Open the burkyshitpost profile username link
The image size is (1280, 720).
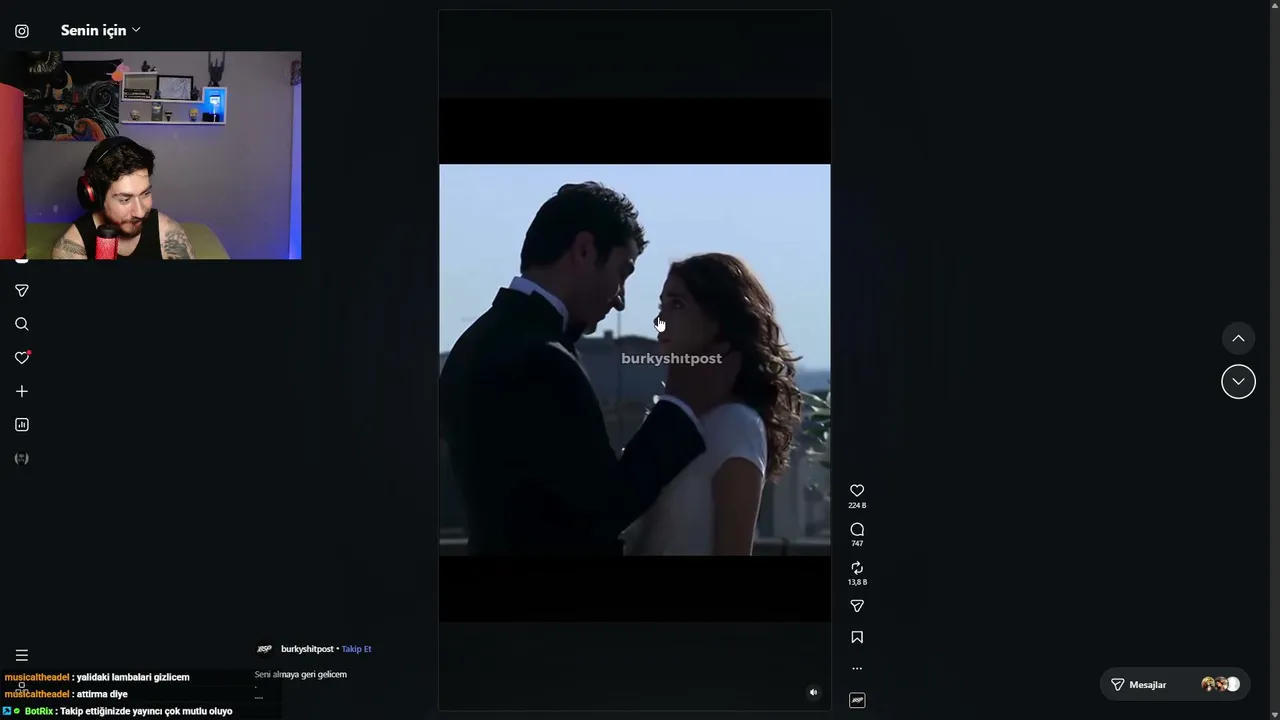coord(307,649)
